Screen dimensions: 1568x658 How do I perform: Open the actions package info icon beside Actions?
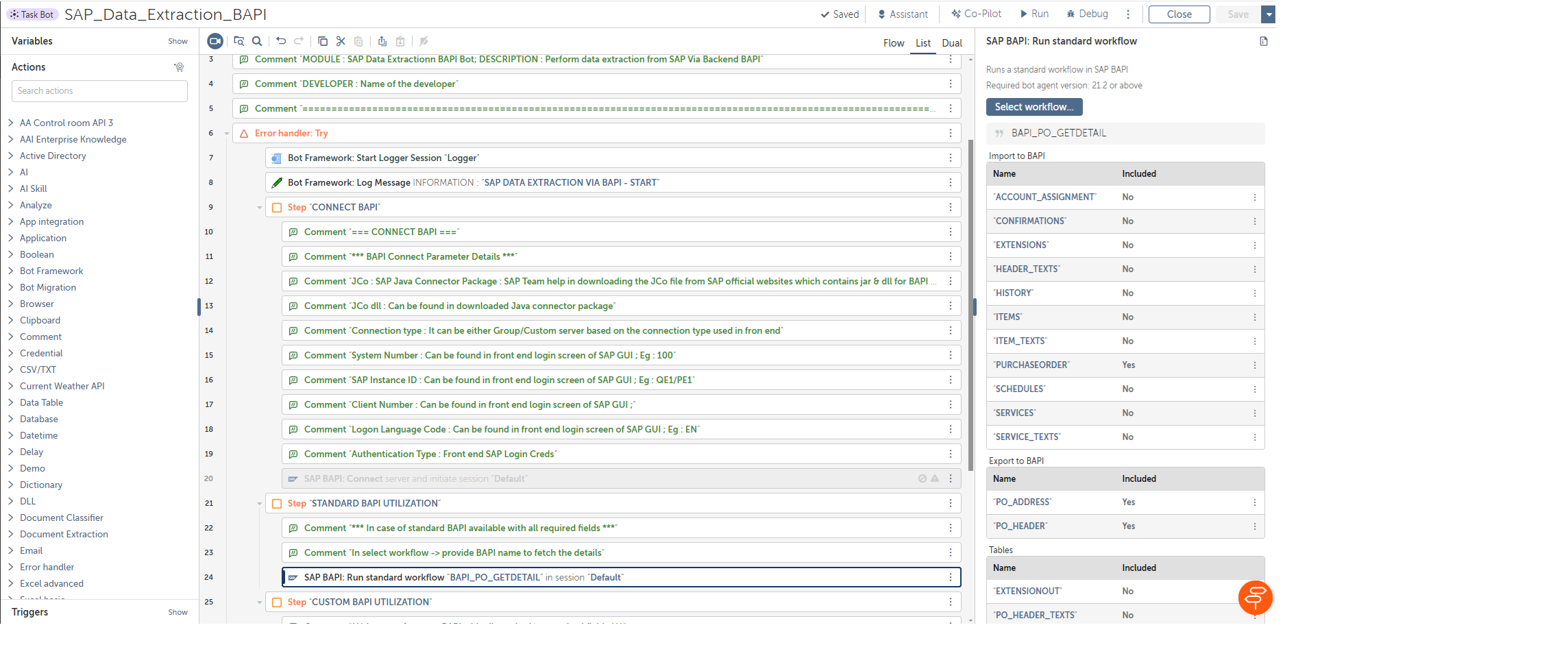click(179, 67)
